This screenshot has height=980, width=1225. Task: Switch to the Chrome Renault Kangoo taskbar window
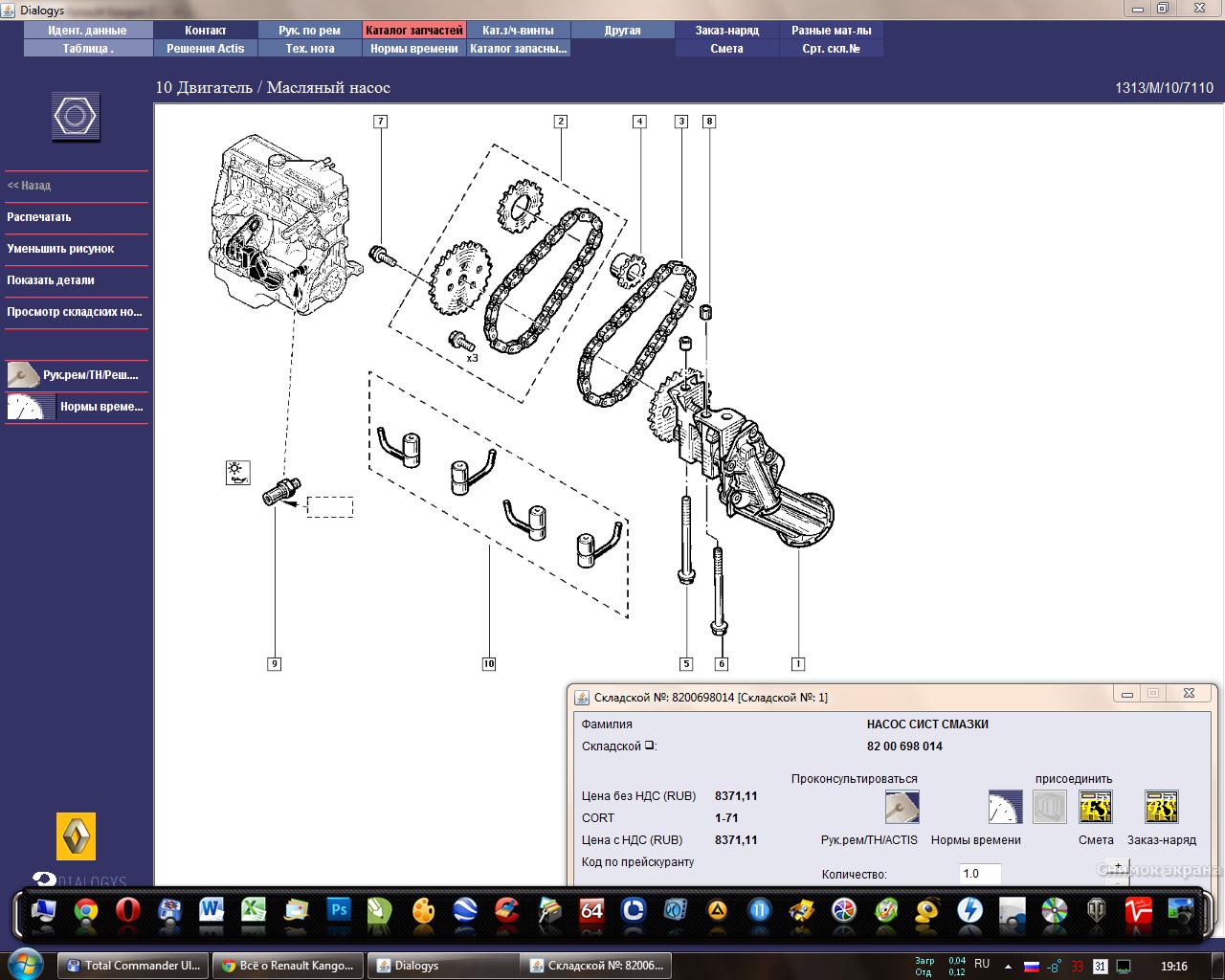click(x=288, y=966)
